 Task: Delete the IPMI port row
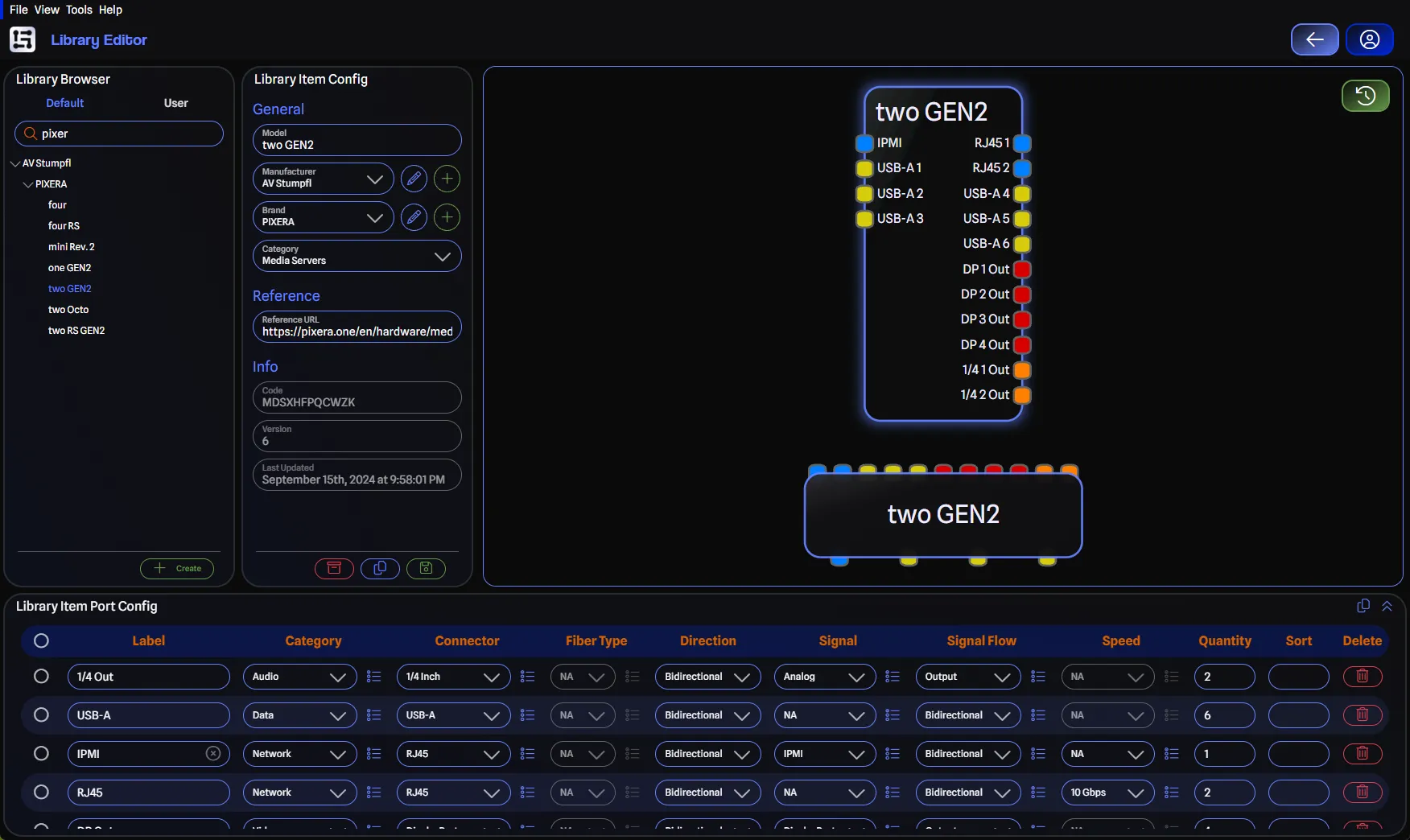point(1363,754)
